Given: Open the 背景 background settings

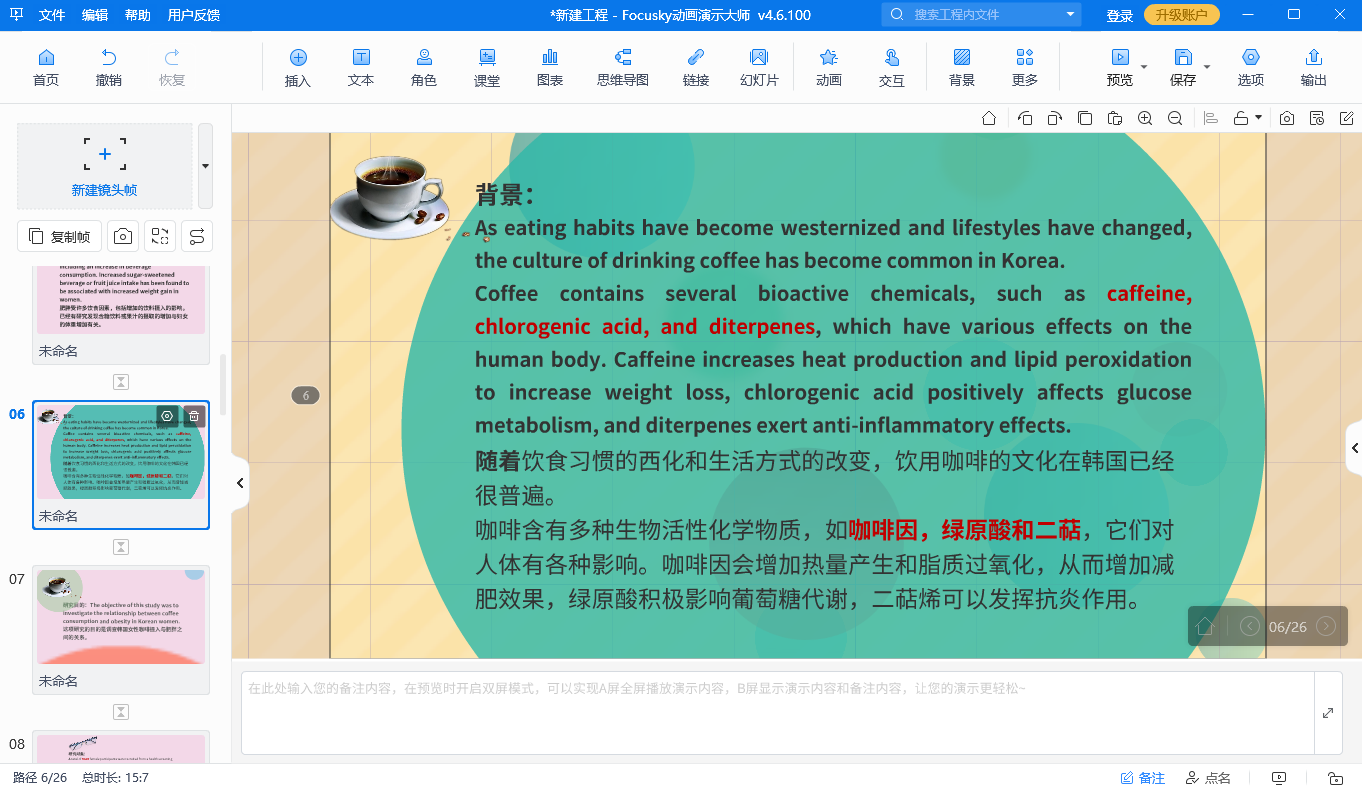Looking at the screenshot, I should pyautogui.click(x=962, y=67).
